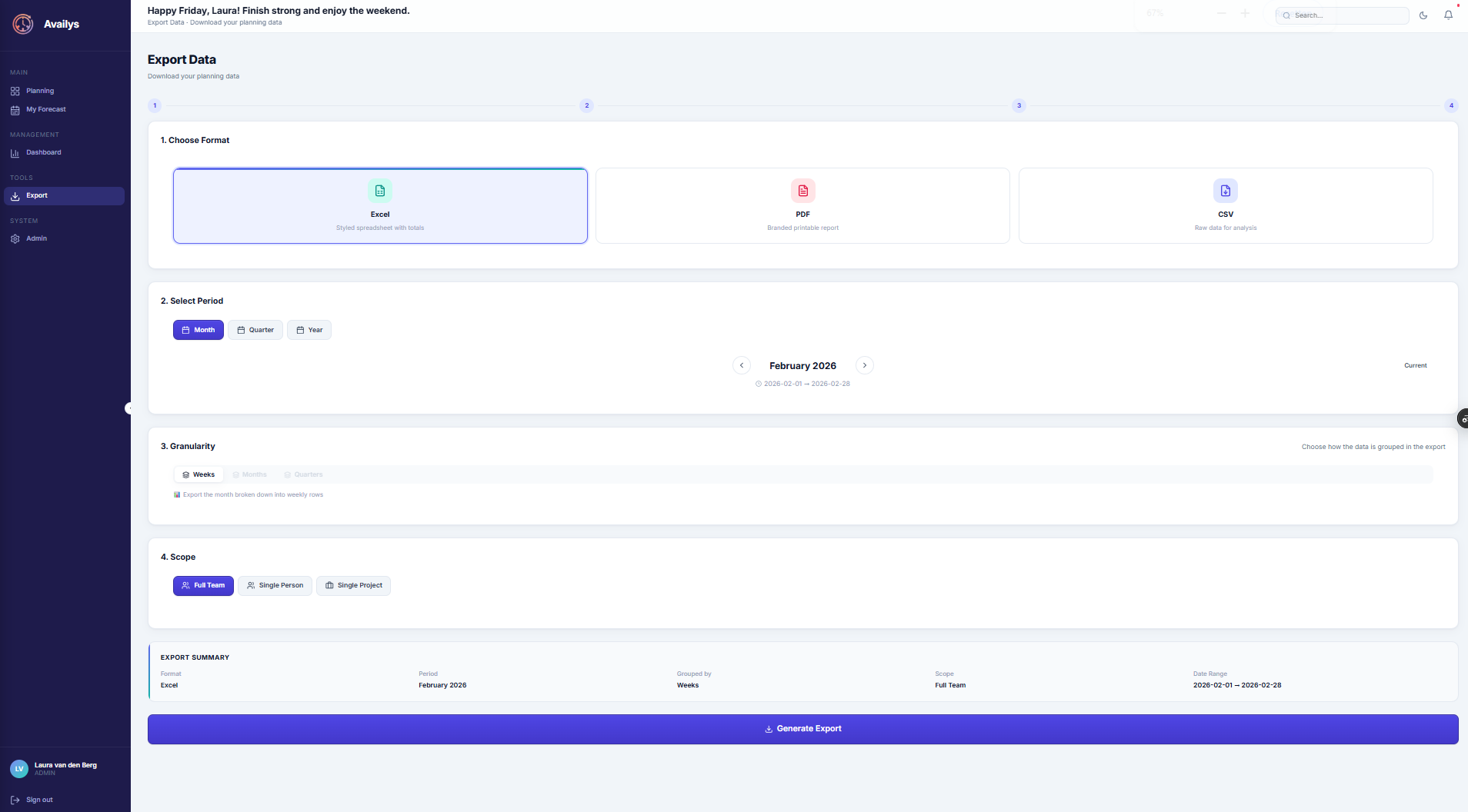The width and height of the screenshot is (1468, 812).
Task: Select the Weeks granularity tab
Action: click(198, 474)
